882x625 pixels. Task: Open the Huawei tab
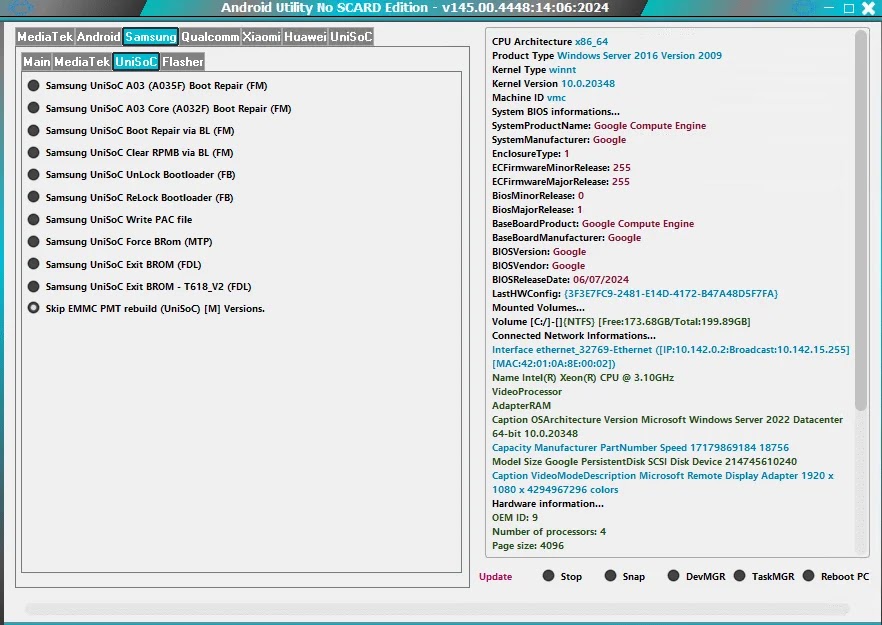(305, 37)
